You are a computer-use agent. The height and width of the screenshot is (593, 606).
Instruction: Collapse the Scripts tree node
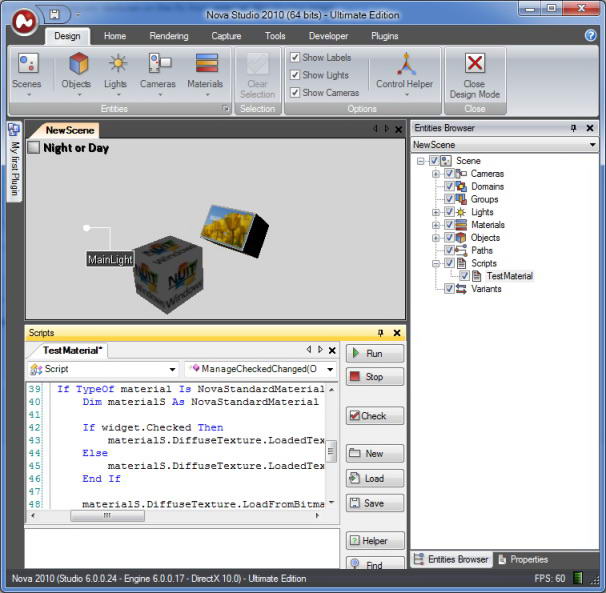(436, 263)
